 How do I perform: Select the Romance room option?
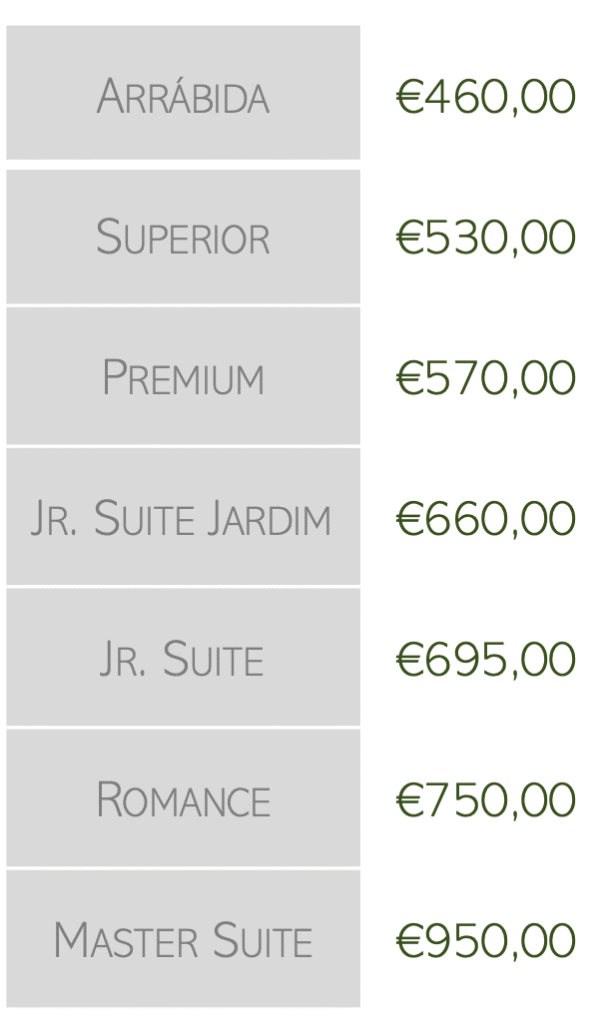[183, 800]
